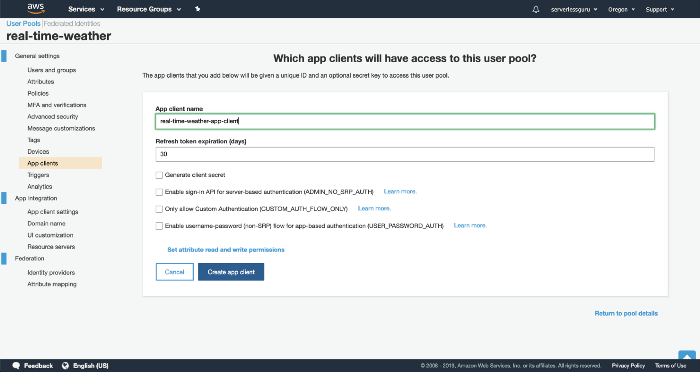
Task: Open the Services dropdown menu
Action: (86, 9)
